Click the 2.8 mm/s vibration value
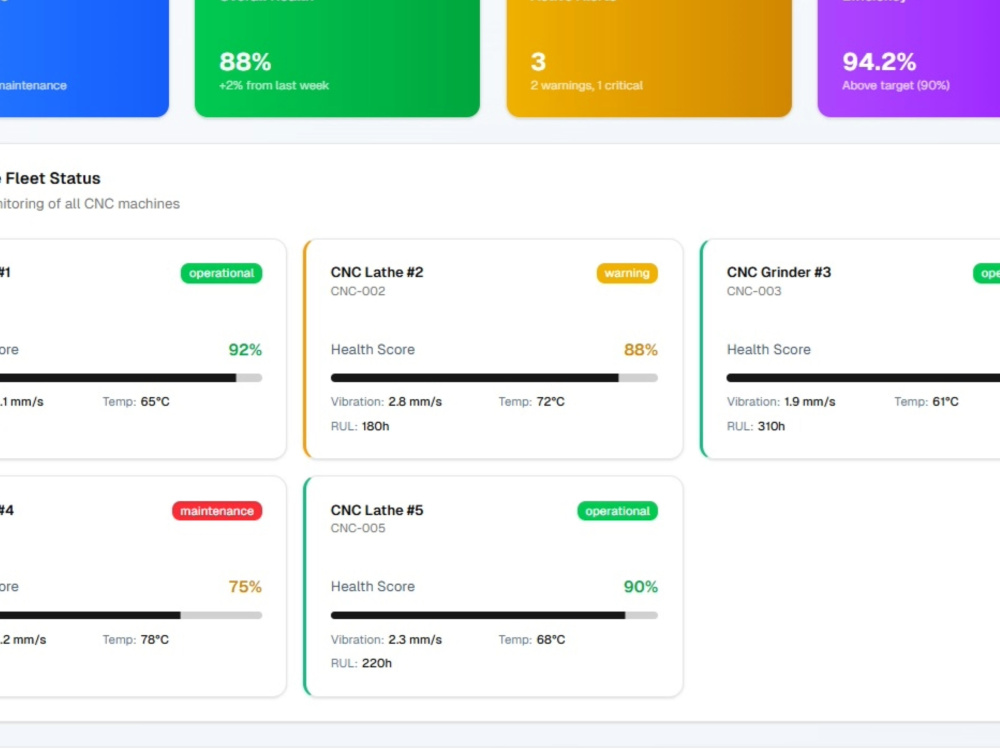The width and height of the screenshot is (1000, 750). point(415,402)
